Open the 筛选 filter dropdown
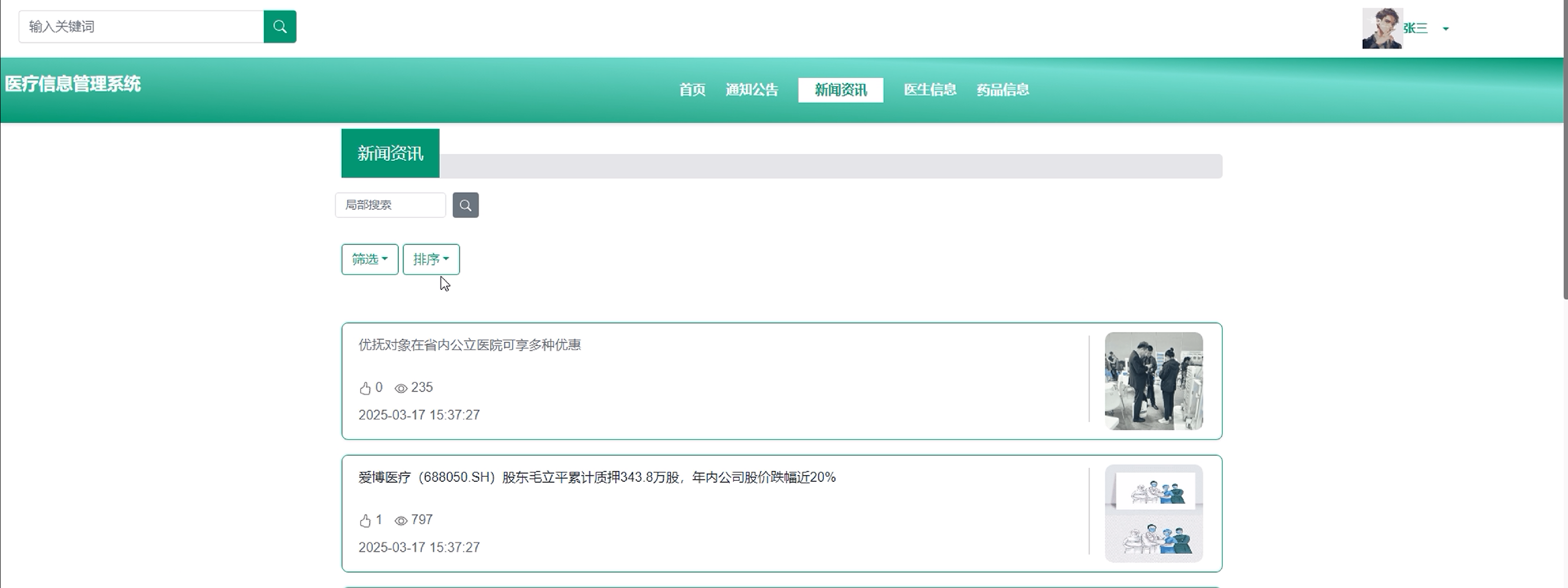The width and height of the screenshot is (1568, 588). pos(369,260)
